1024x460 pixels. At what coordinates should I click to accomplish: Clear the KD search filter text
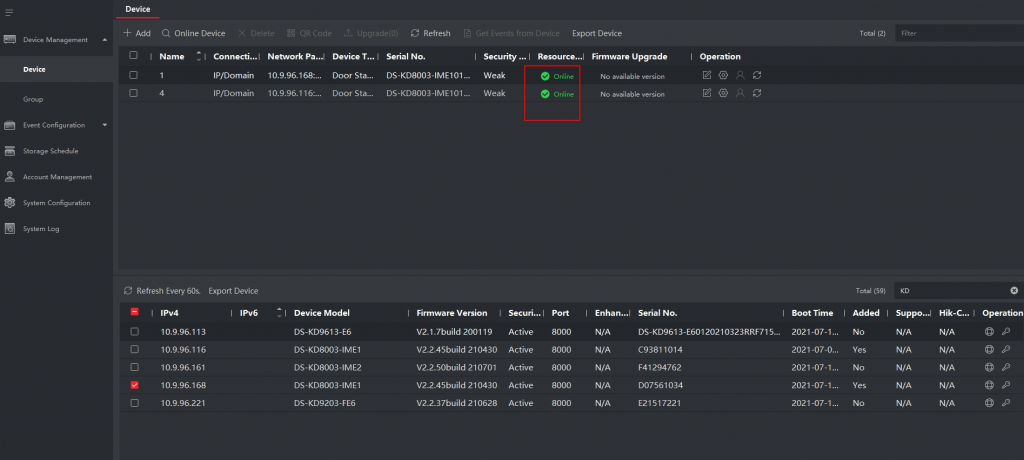click(1013, 290)
